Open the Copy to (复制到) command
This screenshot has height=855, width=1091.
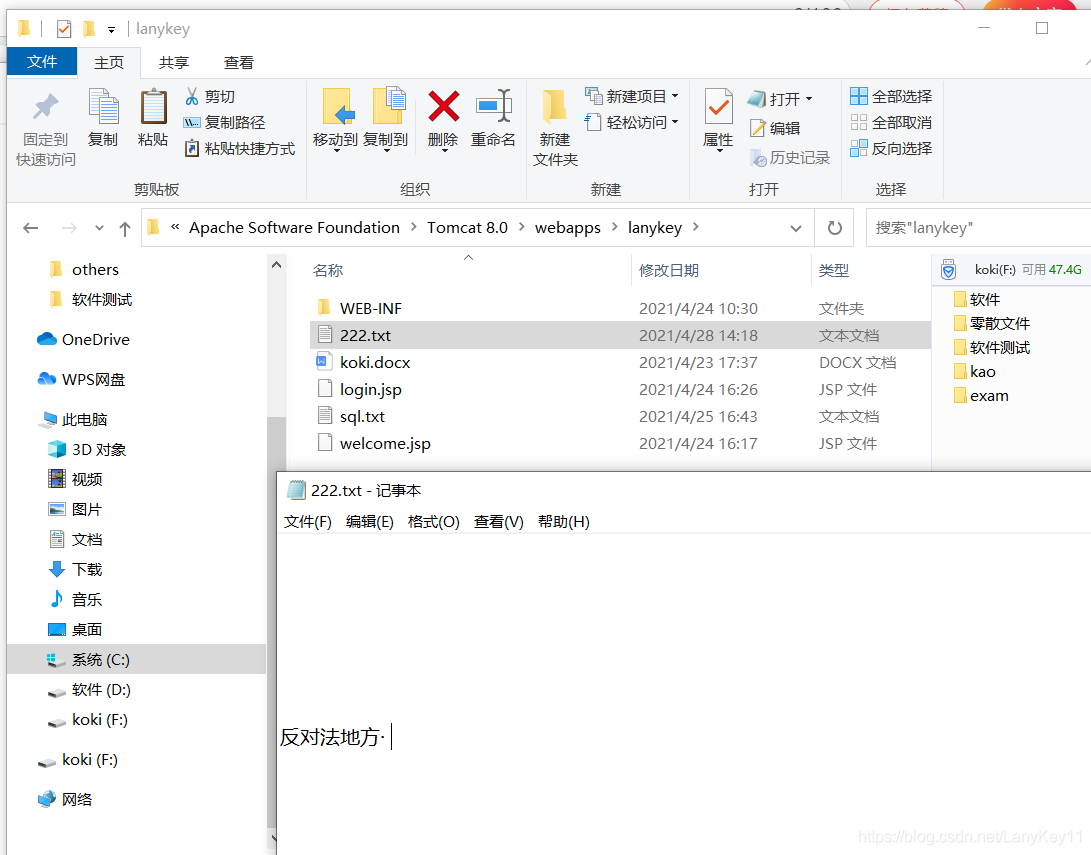point(385,120)
